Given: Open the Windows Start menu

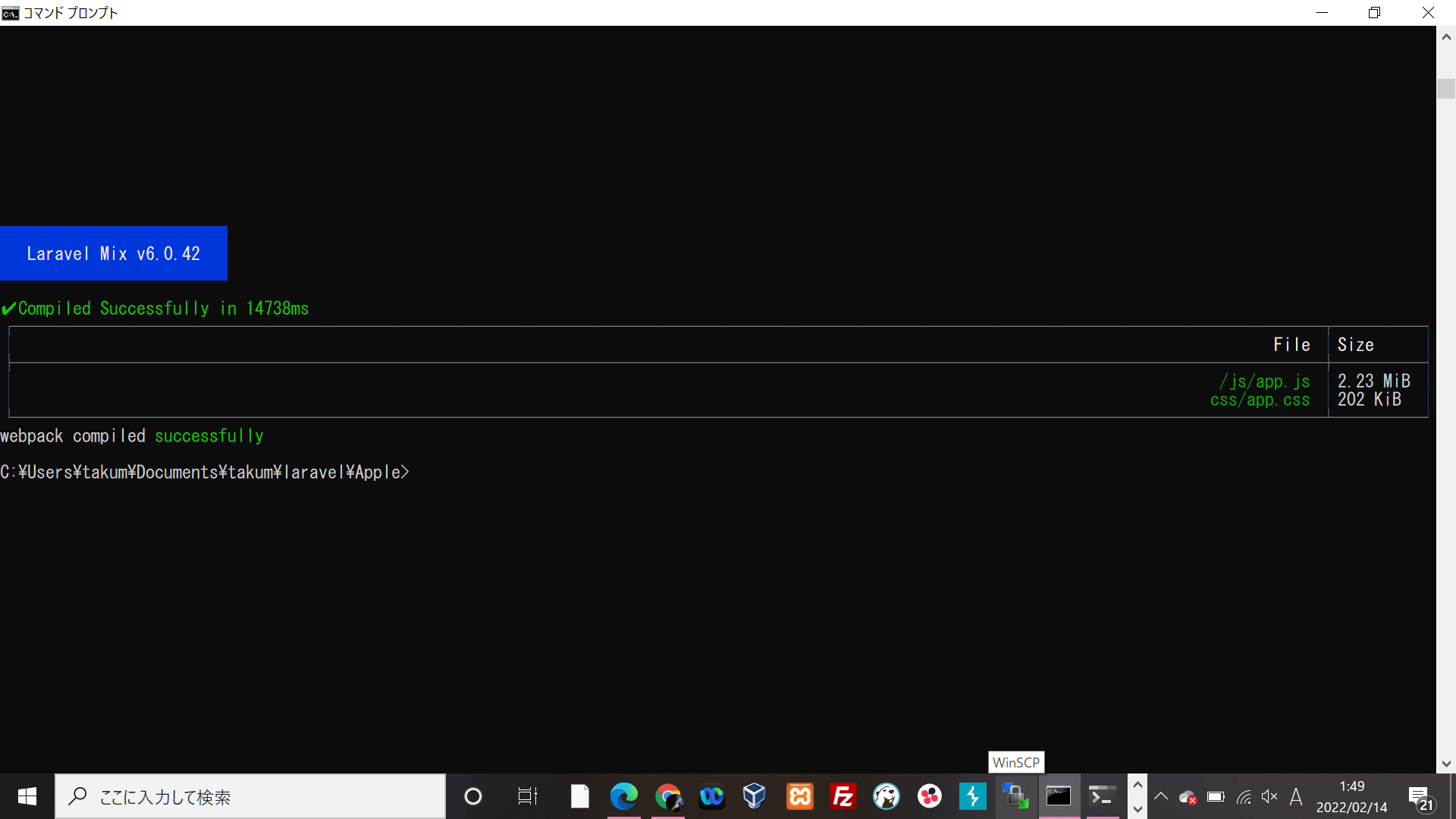Looking at the screenshot, I should (27, 796).
